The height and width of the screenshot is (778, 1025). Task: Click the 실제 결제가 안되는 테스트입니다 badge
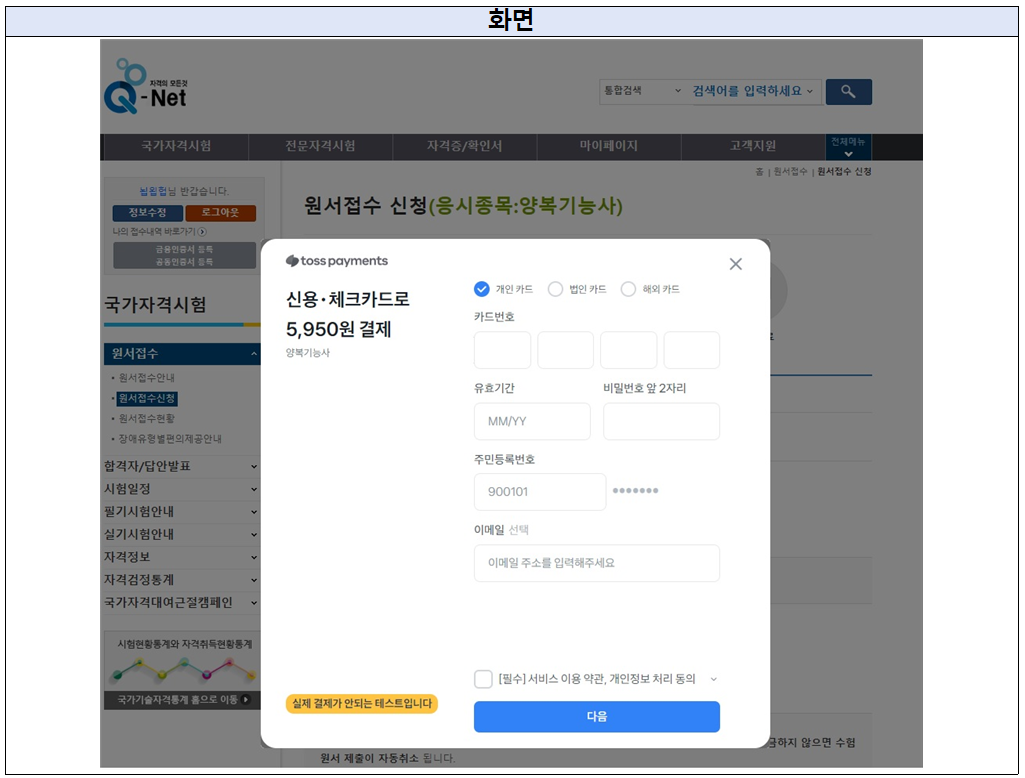(x=361, y=703)
